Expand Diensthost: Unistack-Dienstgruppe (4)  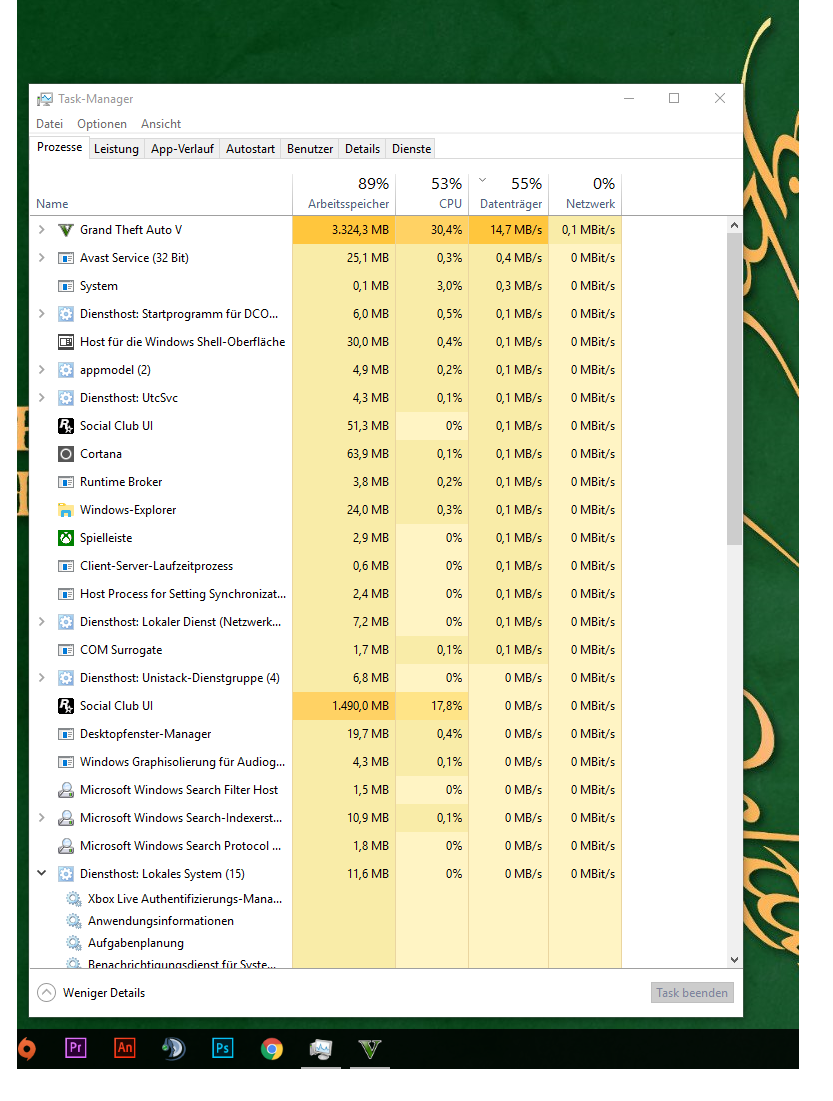41,678
